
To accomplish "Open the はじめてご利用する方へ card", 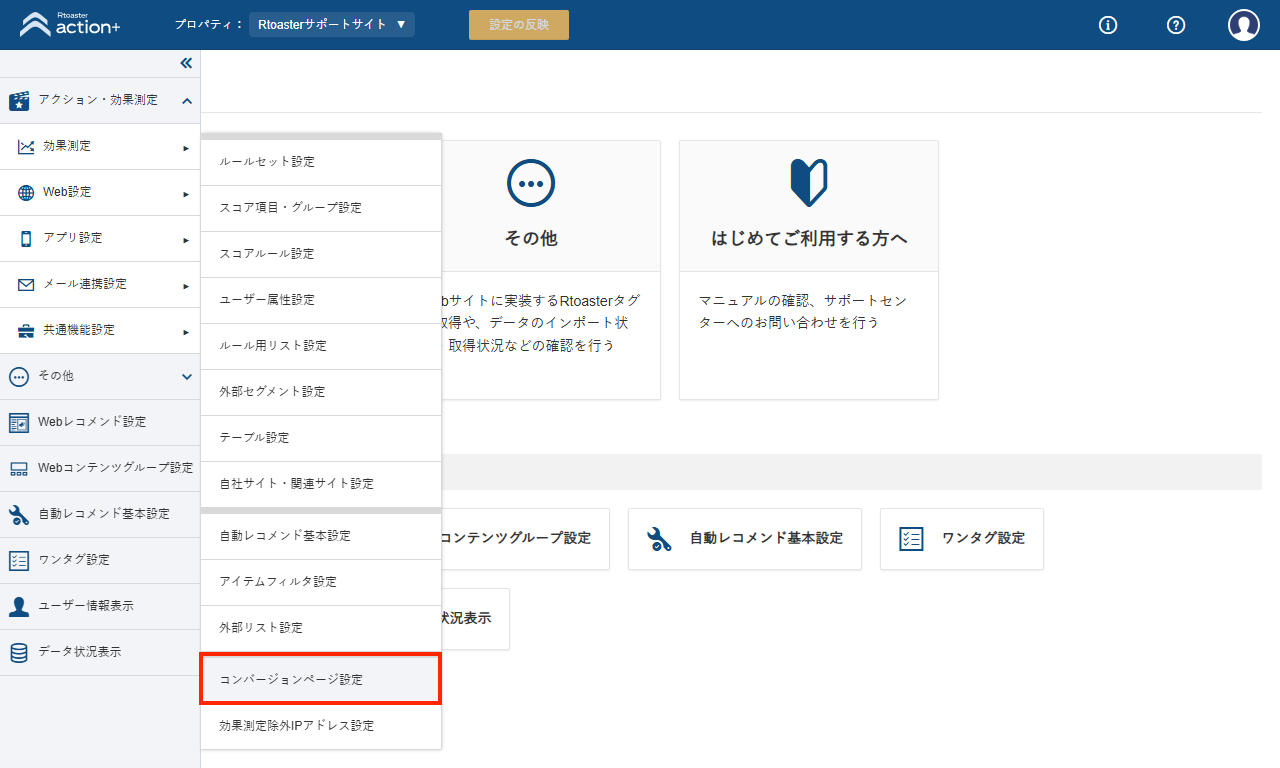I will click(809, 270).
